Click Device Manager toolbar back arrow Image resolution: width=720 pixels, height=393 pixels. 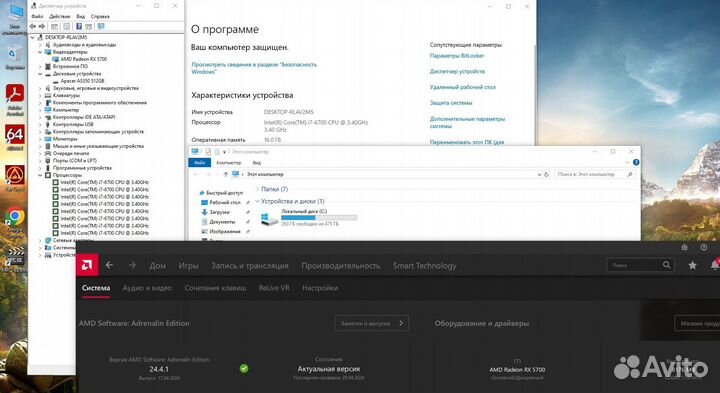point(33,27)
